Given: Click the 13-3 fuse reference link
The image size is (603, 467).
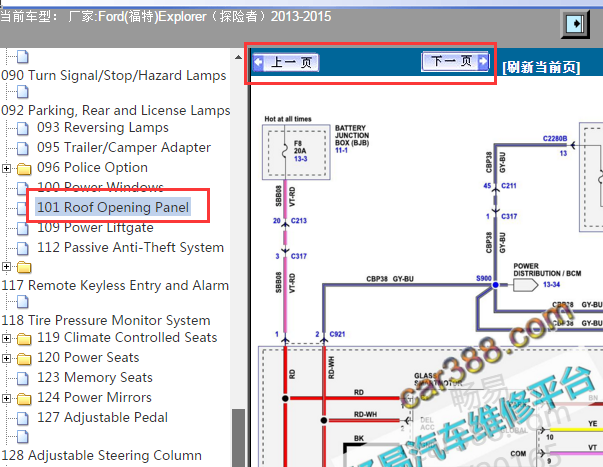Looking at the screenshot, I should point(301,159).
